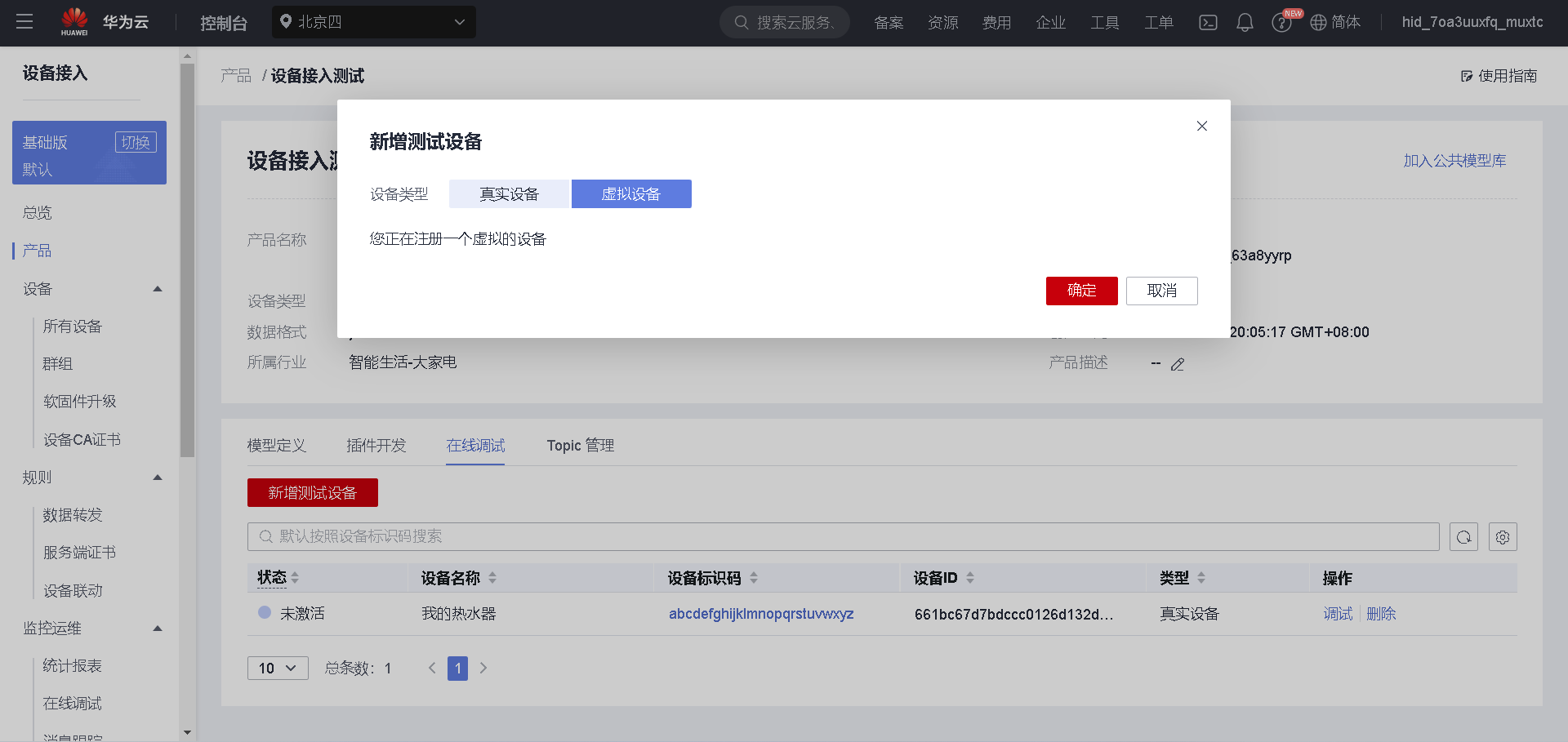Screen dimensions: 1568x742
Task: Open the notifications bell
Action: pyautogui.click(x=1245, y=23)
